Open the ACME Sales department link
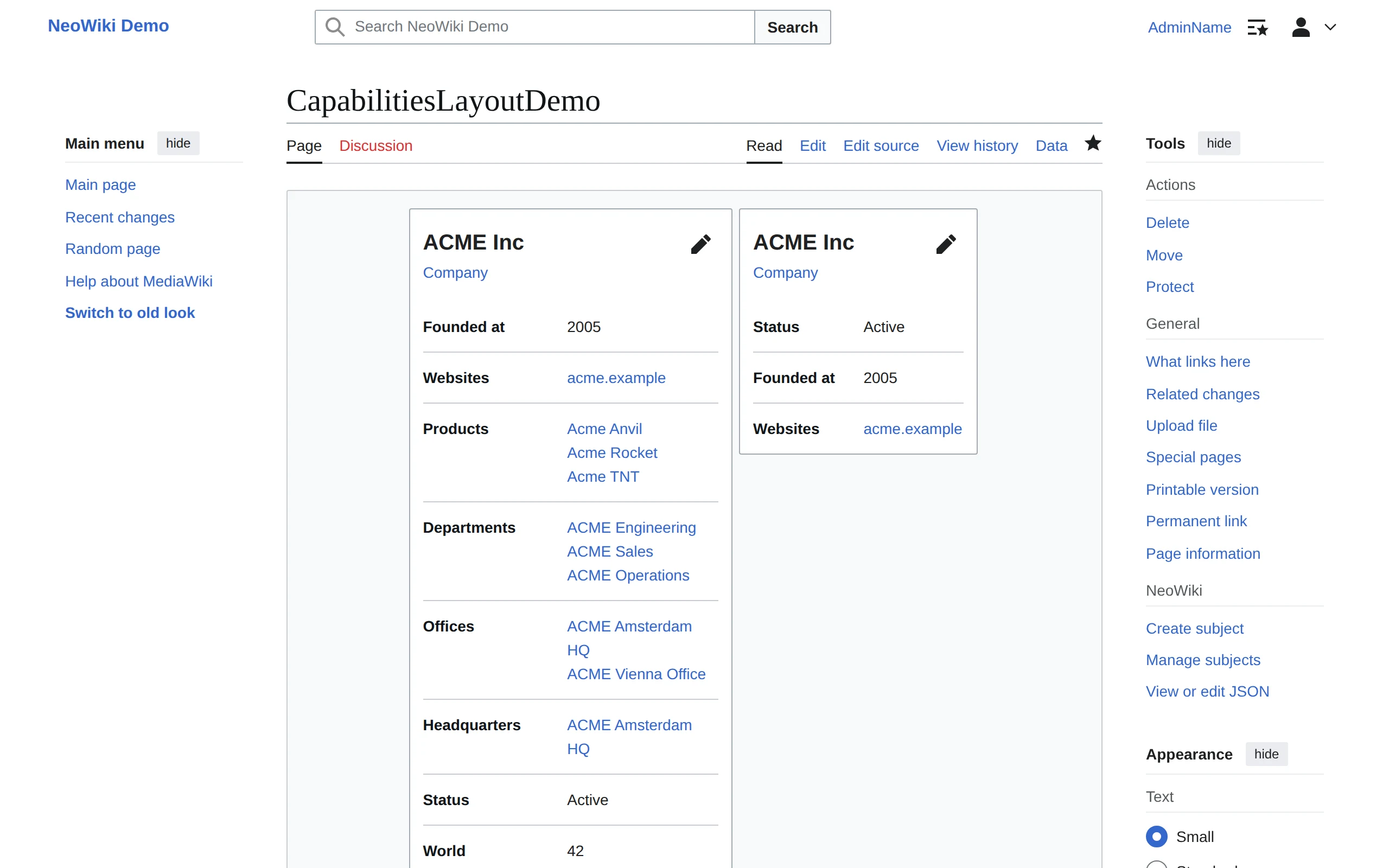The height and width of the screenshot is (868, 1389). pyautogui.click(x=609, y=552)
